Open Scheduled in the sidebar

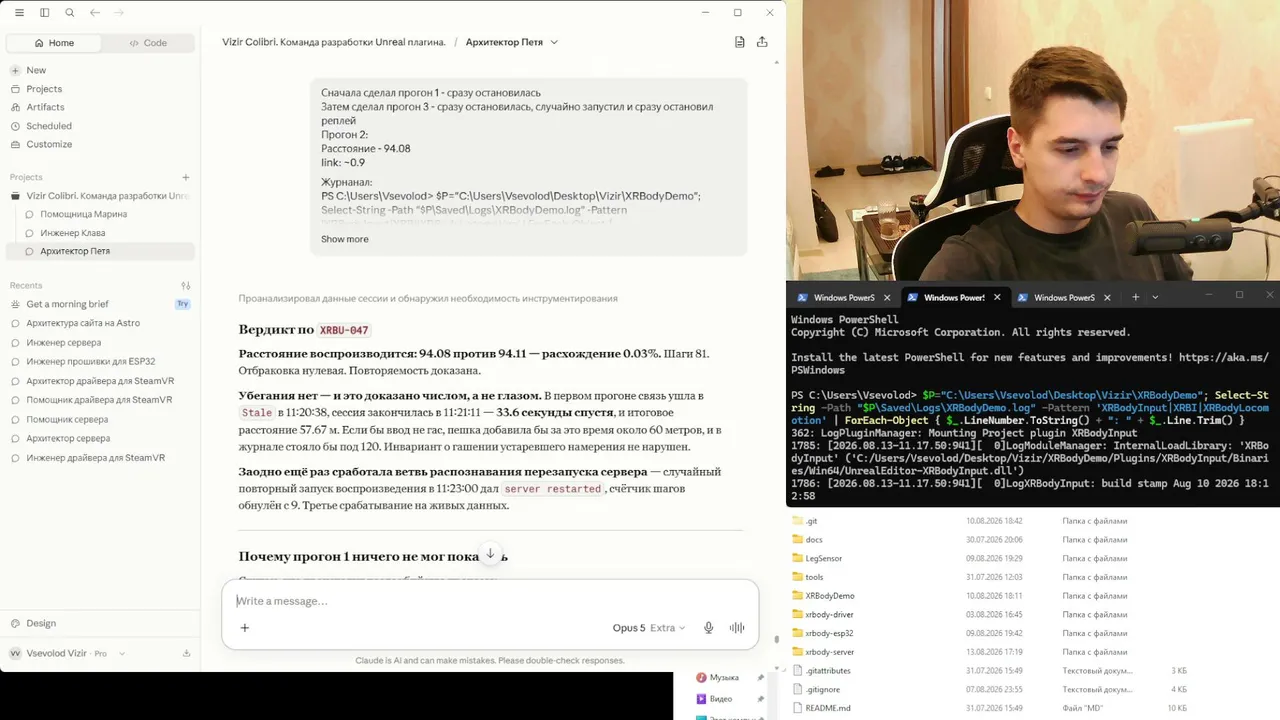point(49,126)
